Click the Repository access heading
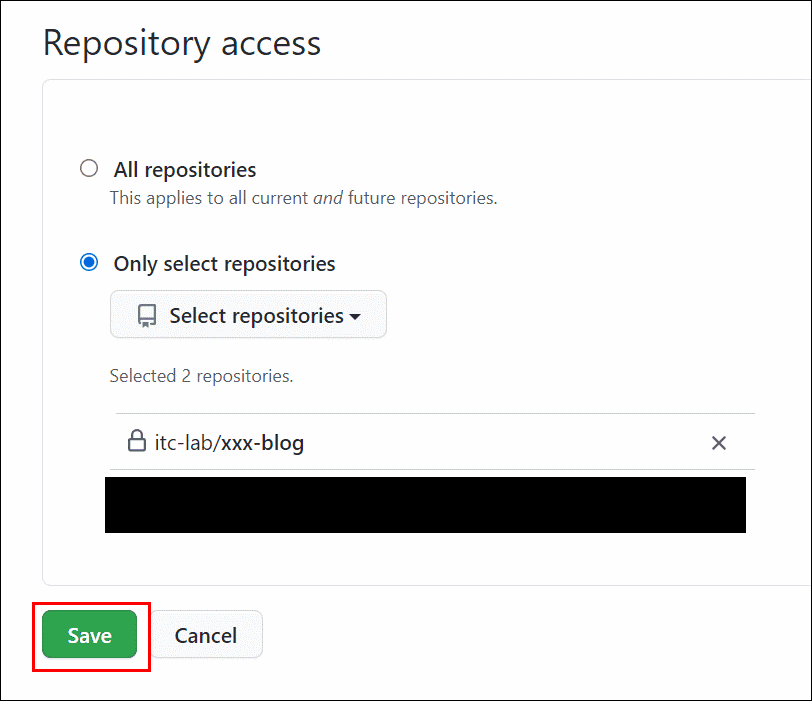 click(182, 43)
